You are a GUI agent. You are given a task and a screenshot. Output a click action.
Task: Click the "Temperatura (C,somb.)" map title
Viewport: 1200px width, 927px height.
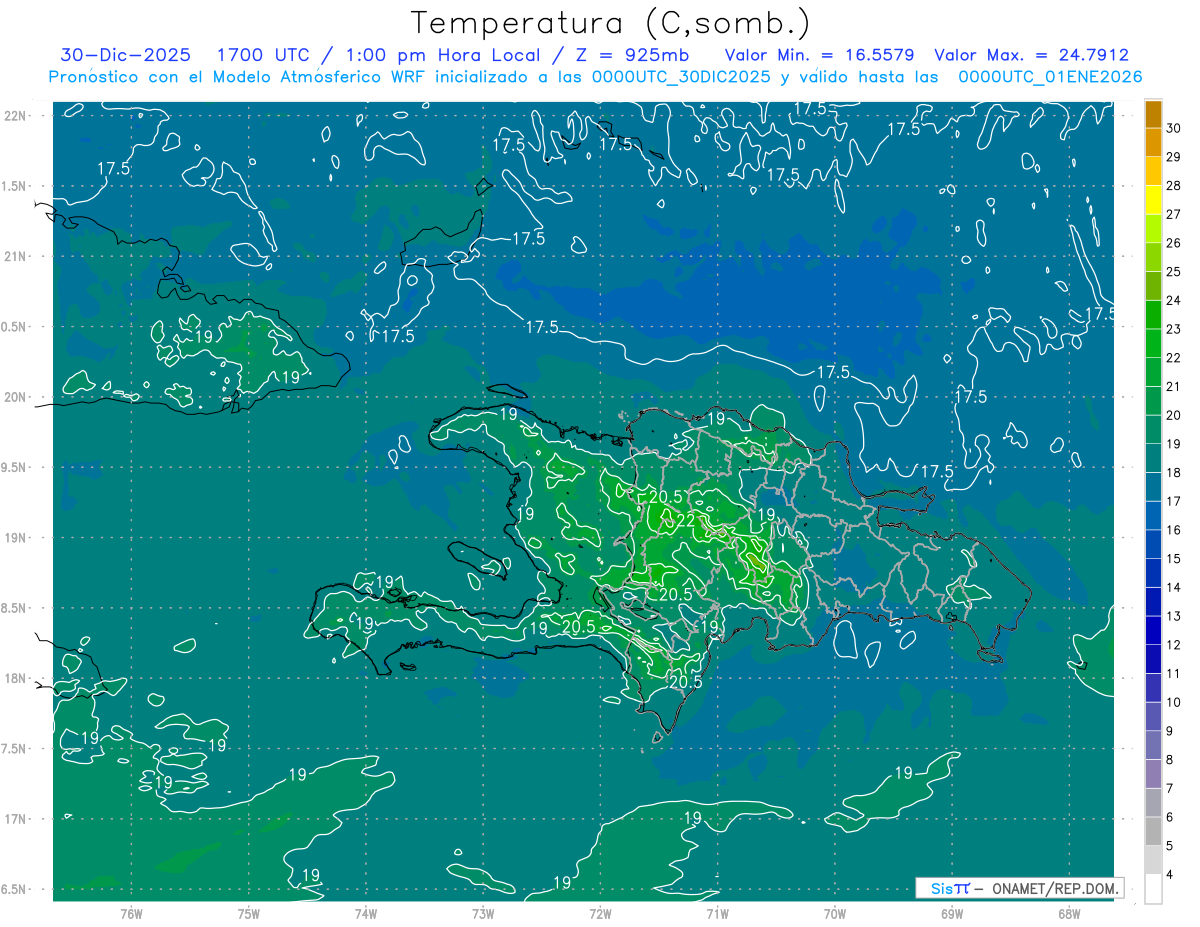[611, 23]
